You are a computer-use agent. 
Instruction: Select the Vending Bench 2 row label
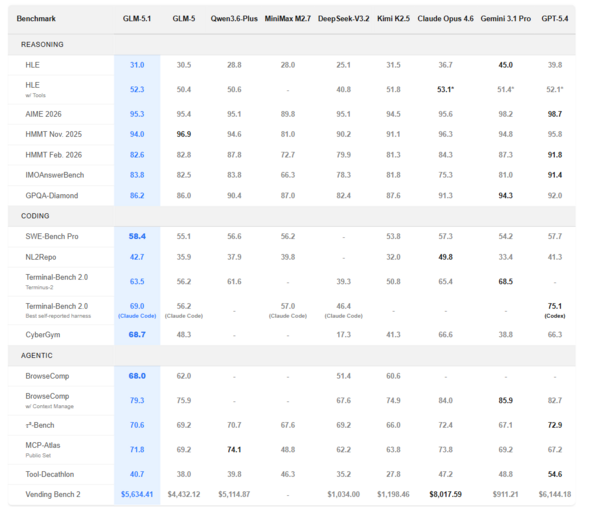pos(53,494)
